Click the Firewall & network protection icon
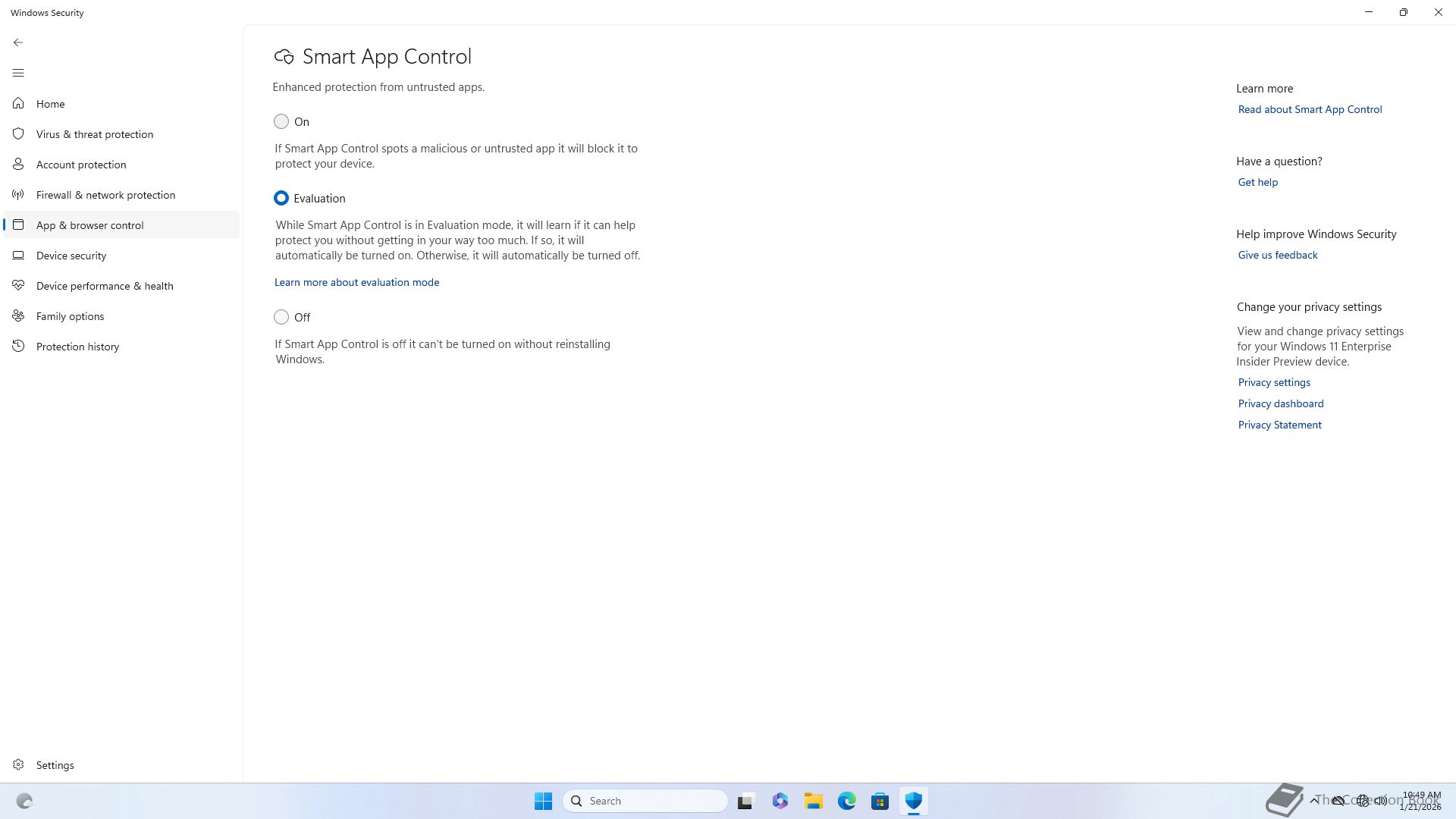 point(18,195)
